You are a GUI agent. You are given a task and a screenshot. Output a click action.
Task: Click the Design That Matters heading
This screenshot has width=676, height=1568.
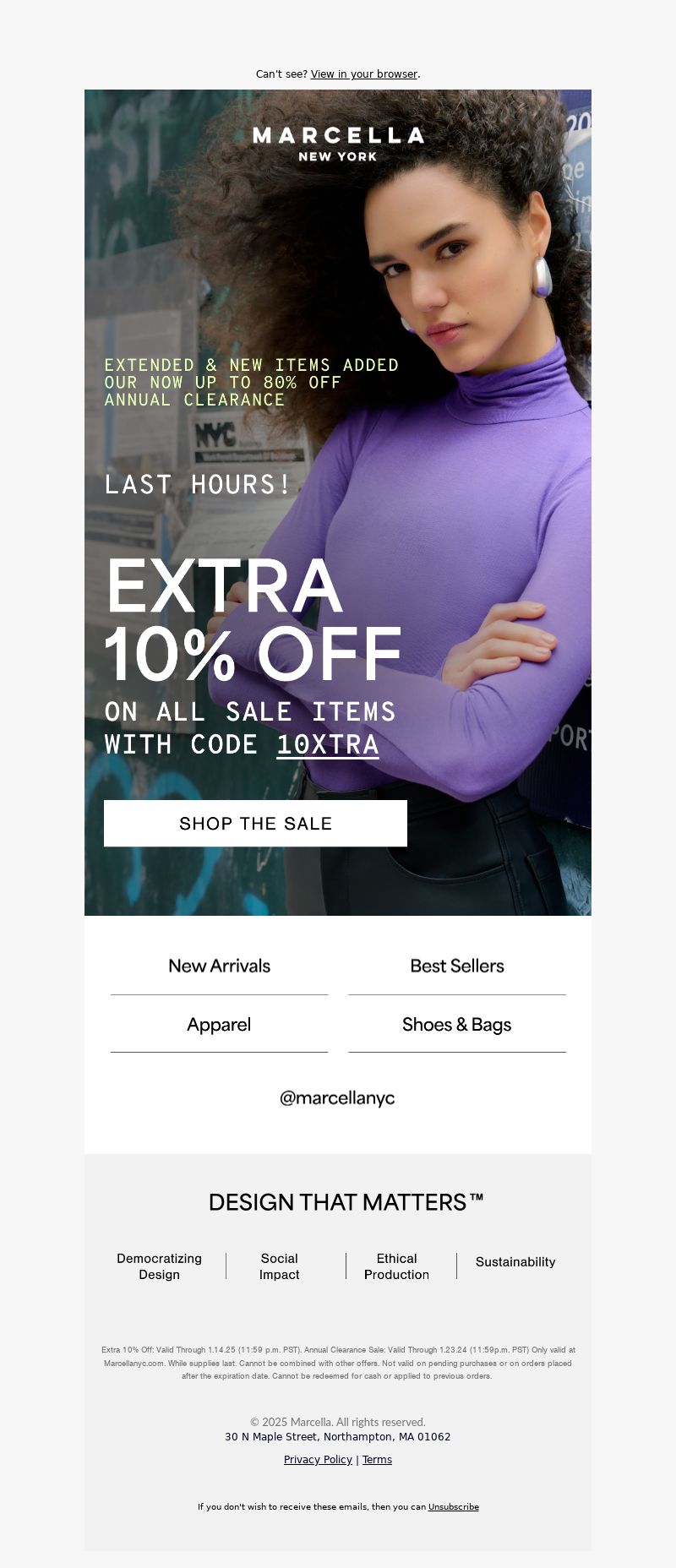(x=346, y=1202)
